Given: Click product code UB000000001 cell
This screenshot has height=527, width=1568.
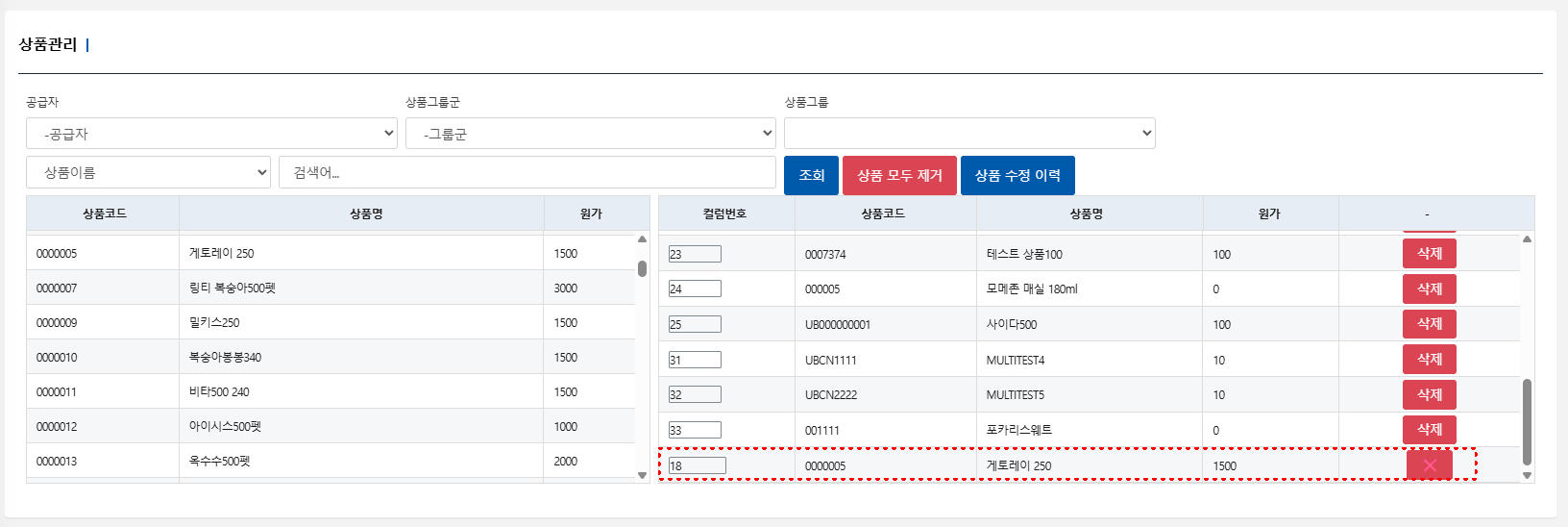Looking at the screenshot, I should coord(886,324).
